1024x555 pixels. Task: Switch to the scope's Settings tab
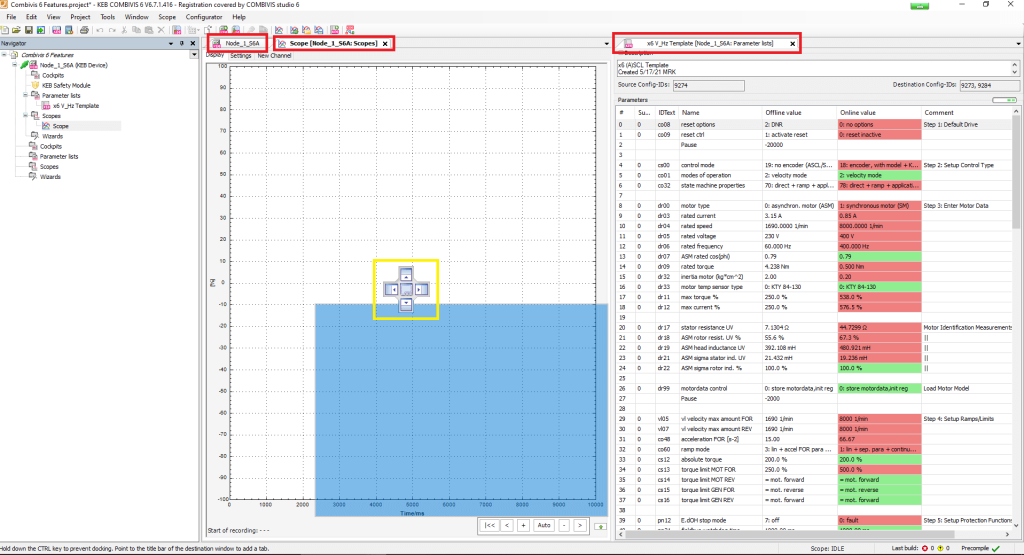[x=240, y=56]
